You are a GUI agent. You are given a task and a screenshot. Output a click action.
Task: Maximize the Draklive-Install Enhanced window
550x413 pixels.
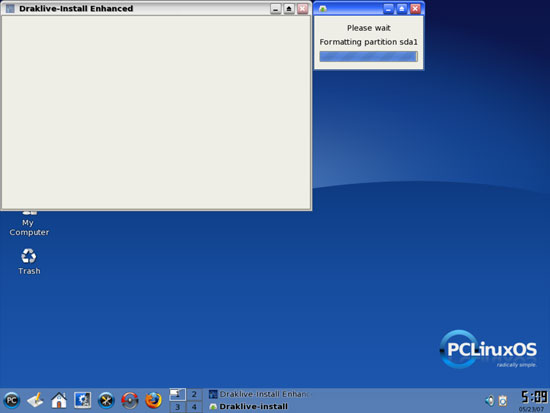click(289, 9)
